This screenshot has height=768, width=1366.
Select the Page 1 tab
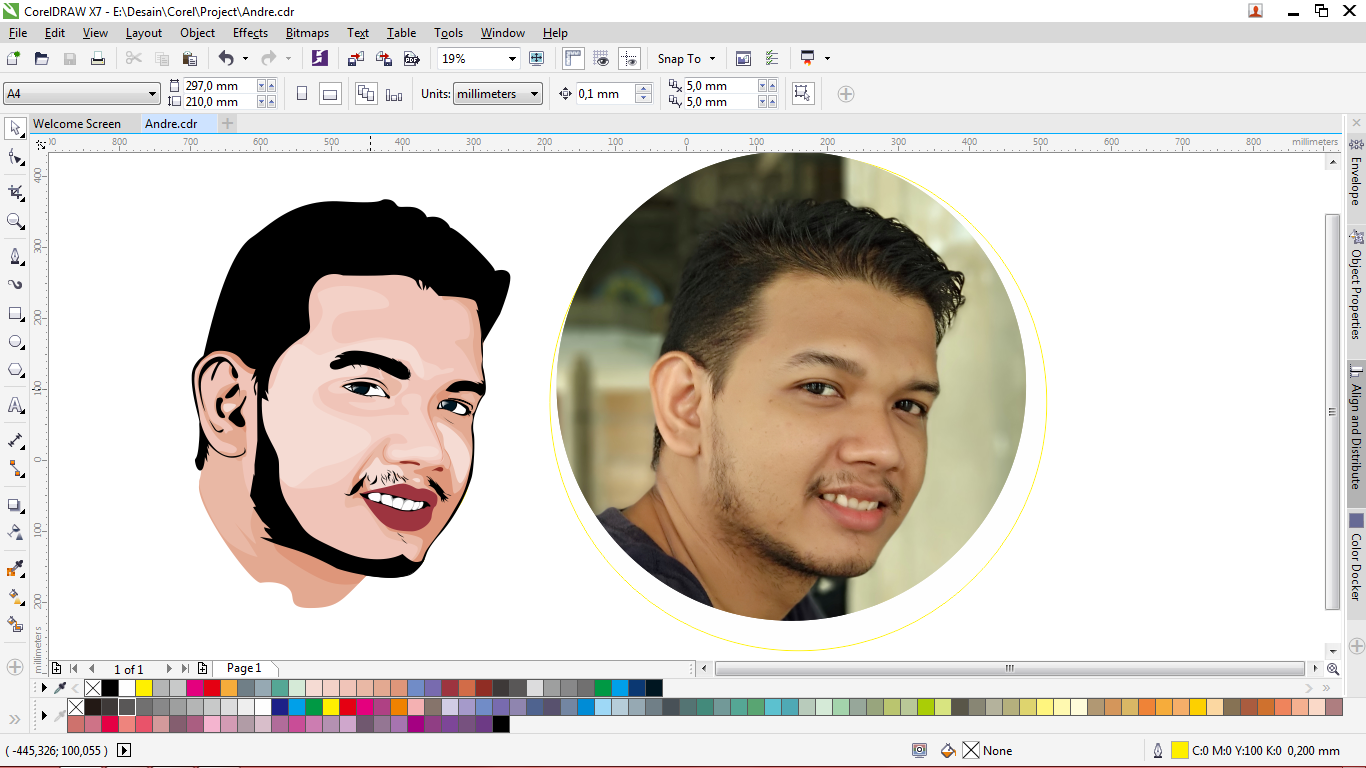(243, 668)
